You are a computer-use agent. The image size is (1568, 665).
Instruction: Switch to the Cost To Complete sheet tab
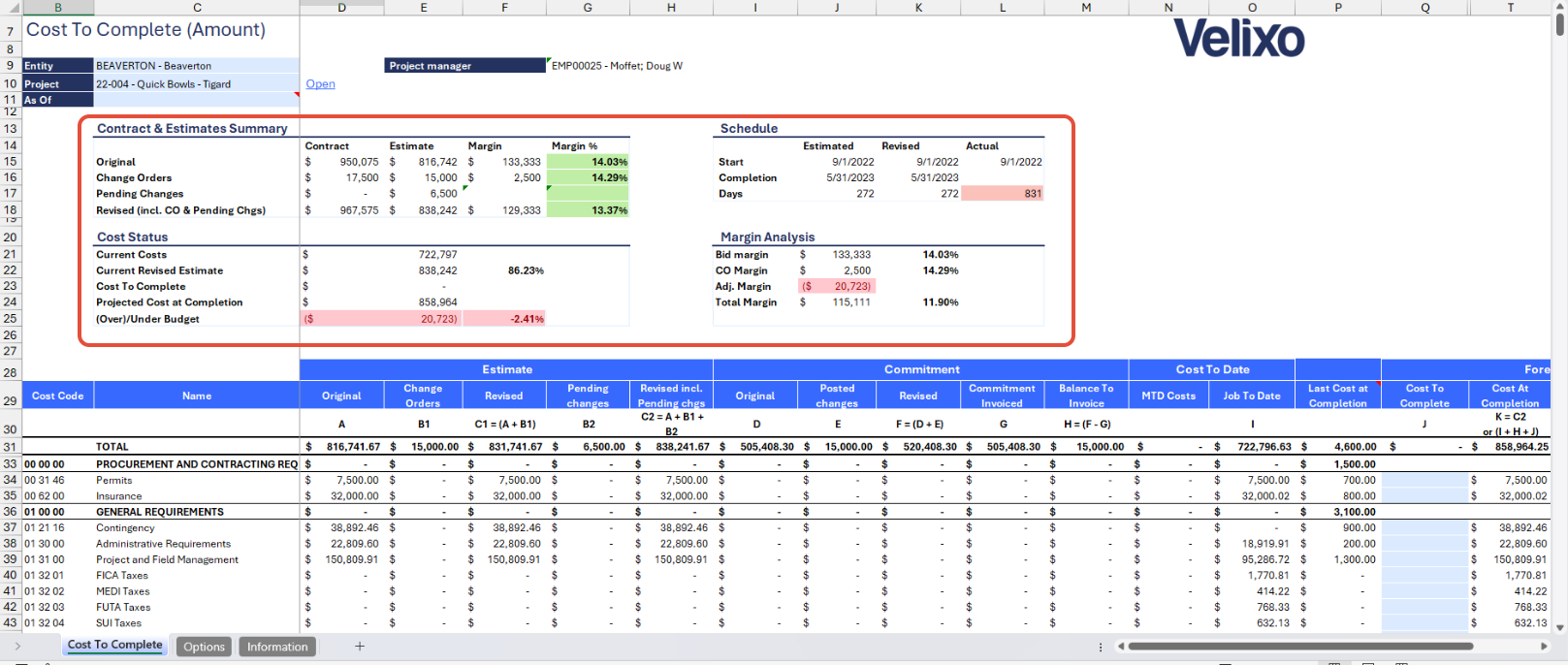click(114, 646)
